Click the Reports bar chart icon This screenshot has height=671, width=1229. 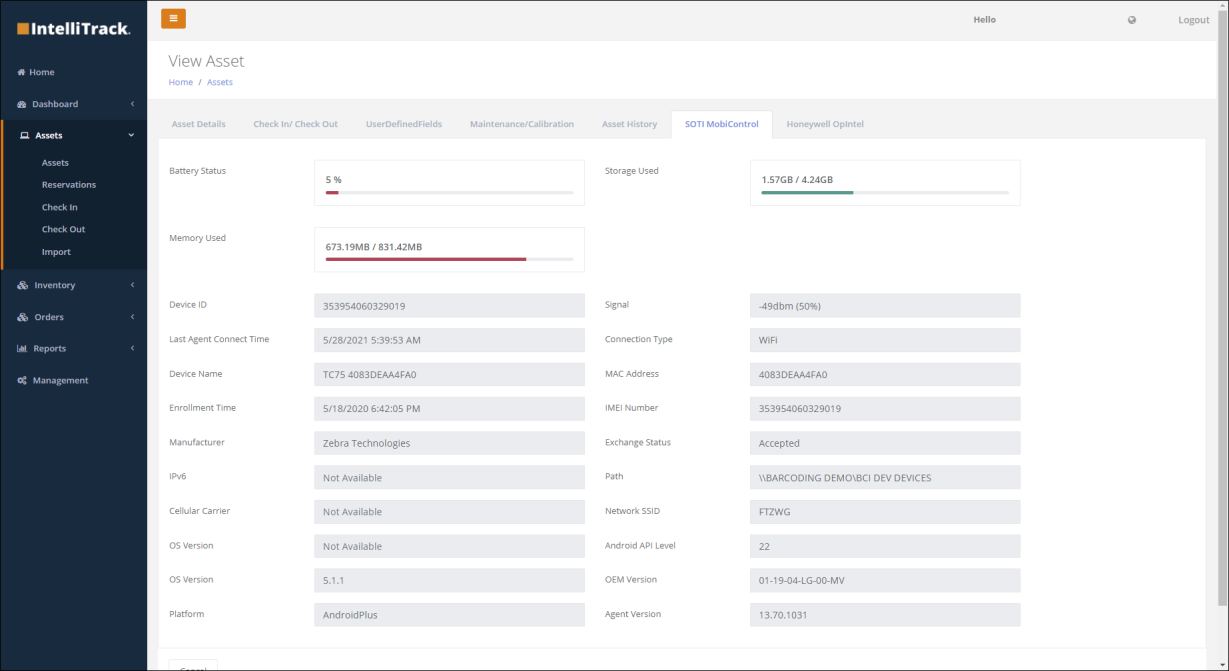[22, 348]
